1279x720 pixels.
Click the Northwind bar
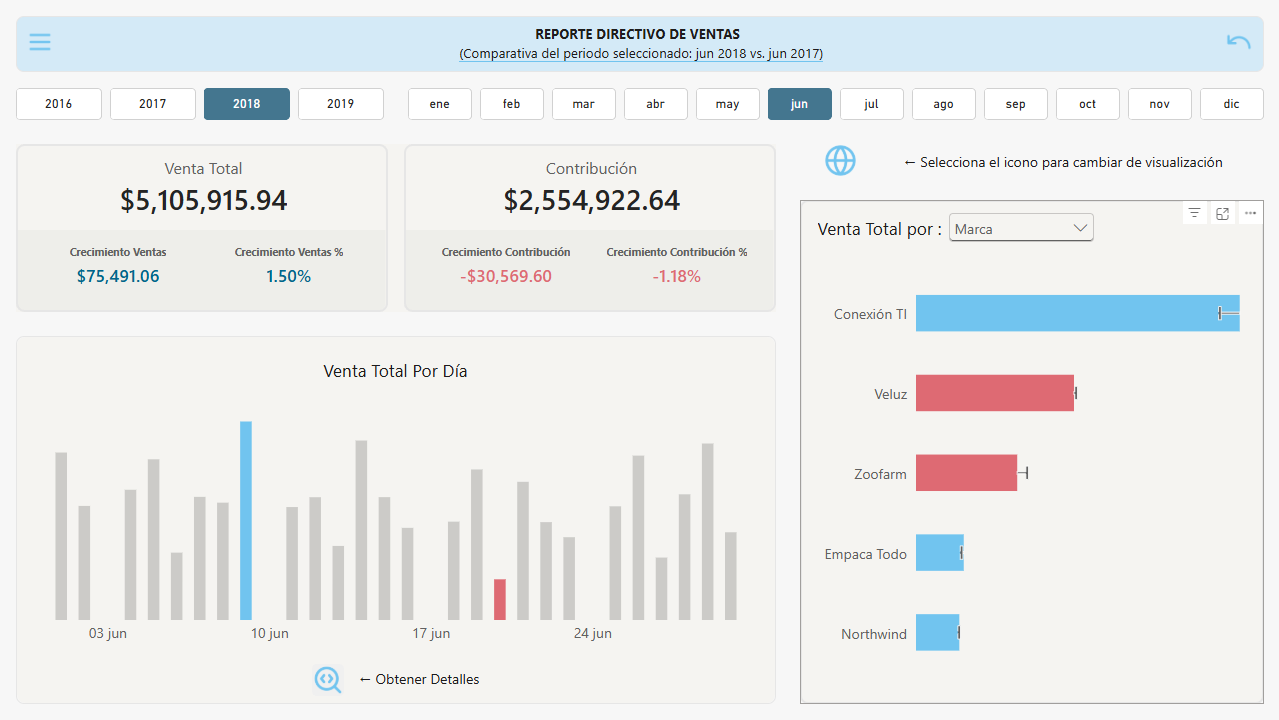(937, 633)
